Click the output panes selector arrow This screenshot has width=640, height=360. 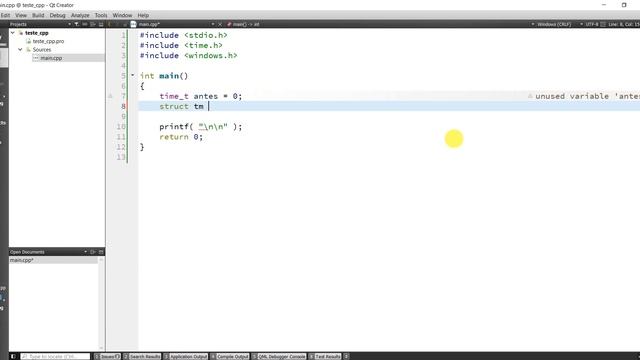346,356
